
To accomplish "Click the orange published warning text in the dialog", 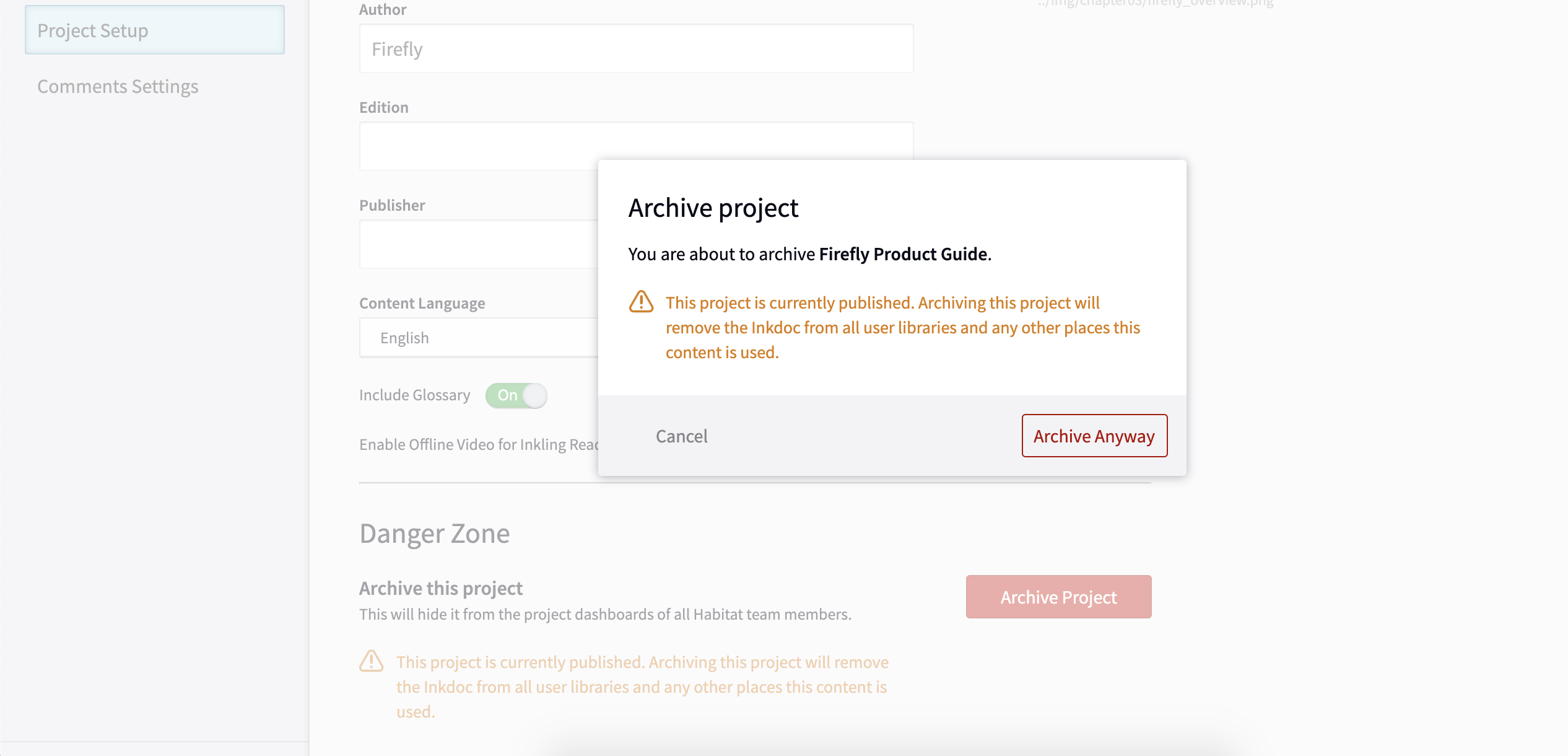I will [x=902, y=327].
